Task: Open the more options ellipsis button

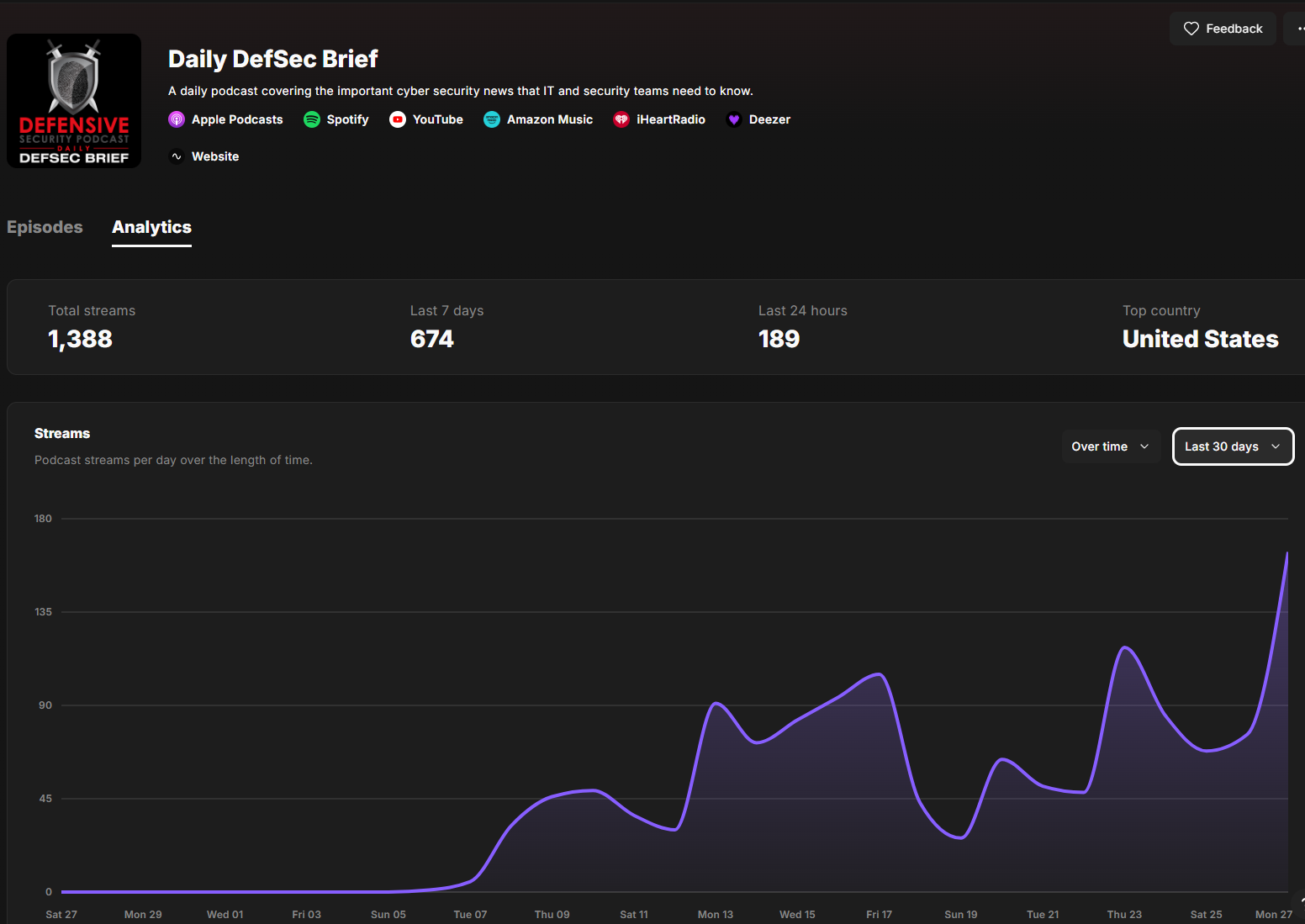Action: point(1296,29)
